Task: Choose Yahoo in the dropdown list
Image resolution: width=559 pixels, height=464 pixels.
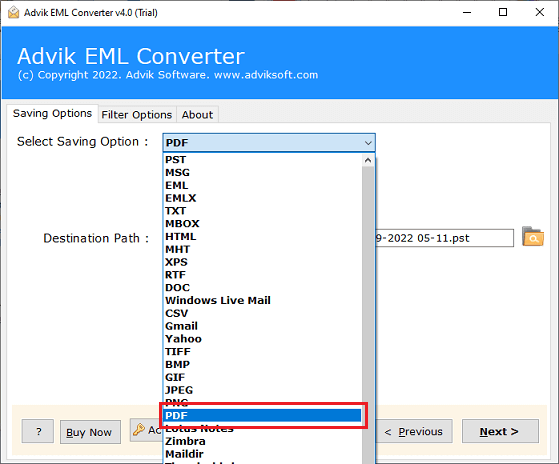Action: coord(262,339)
